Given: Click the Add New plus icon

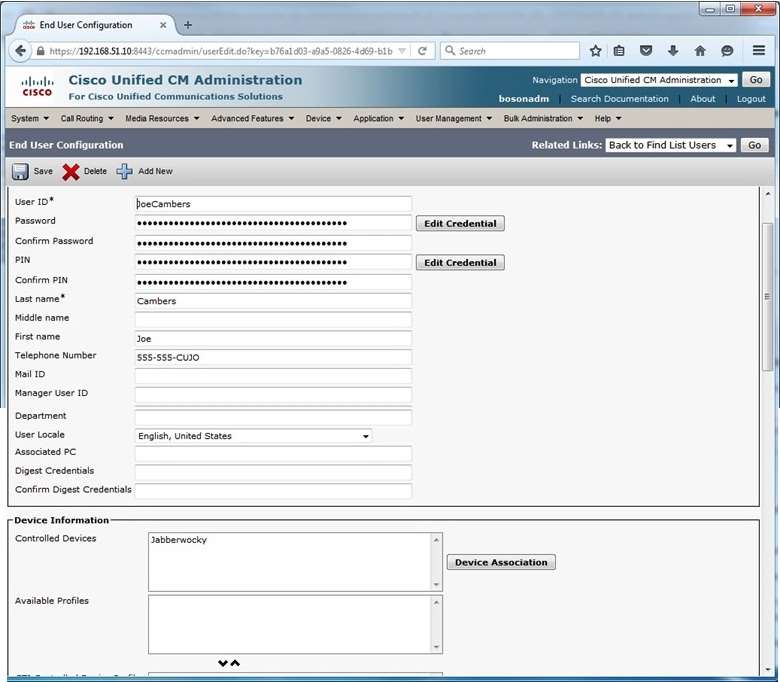Looking at the screenshot, I should [x=124, y=172].
